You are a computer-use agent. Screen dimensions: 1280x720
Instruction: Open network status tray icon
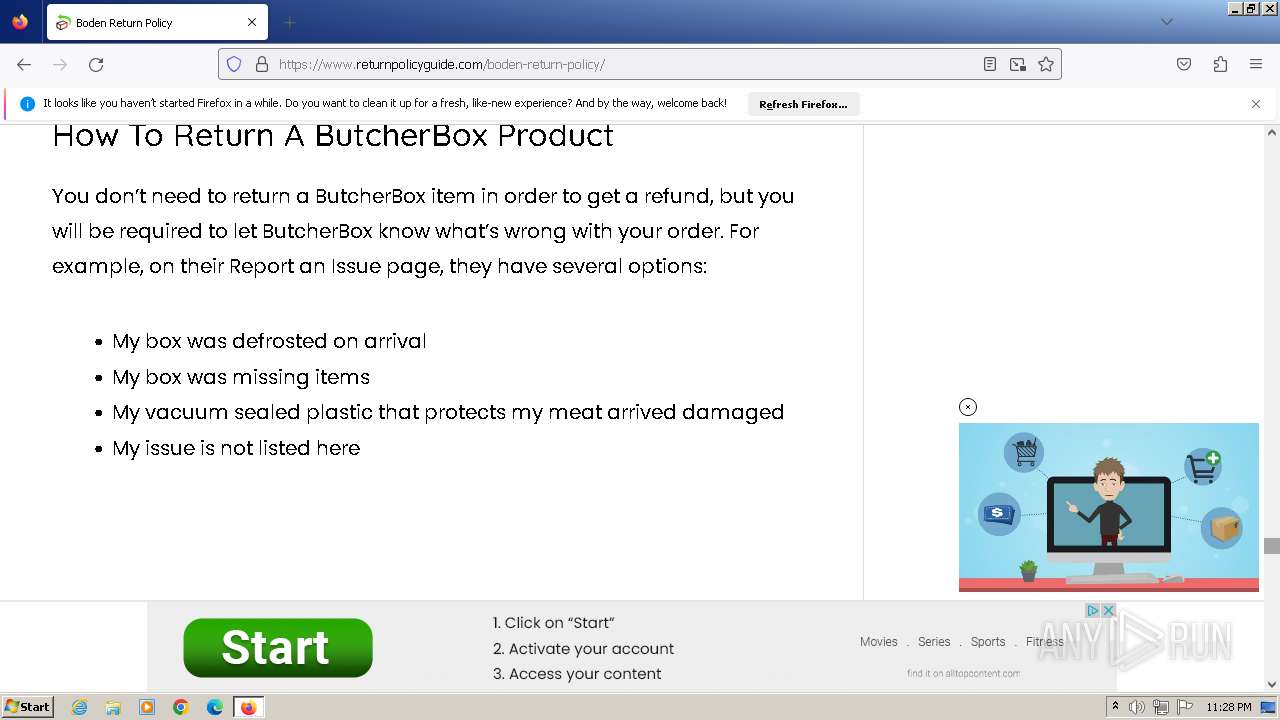[1161, 707]
